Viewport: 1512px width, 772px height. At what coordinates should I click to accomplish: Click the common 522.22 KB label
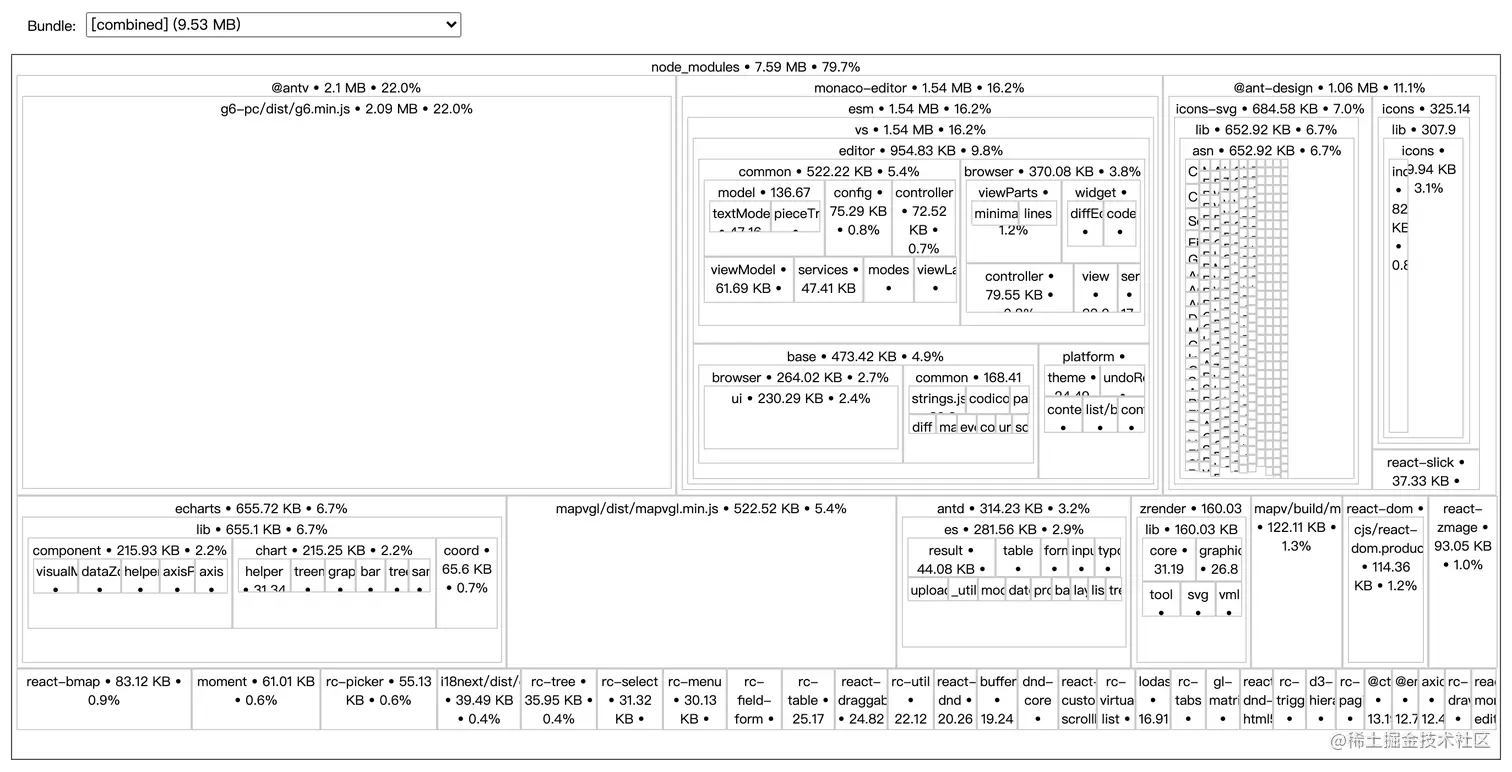coord(829,172)
